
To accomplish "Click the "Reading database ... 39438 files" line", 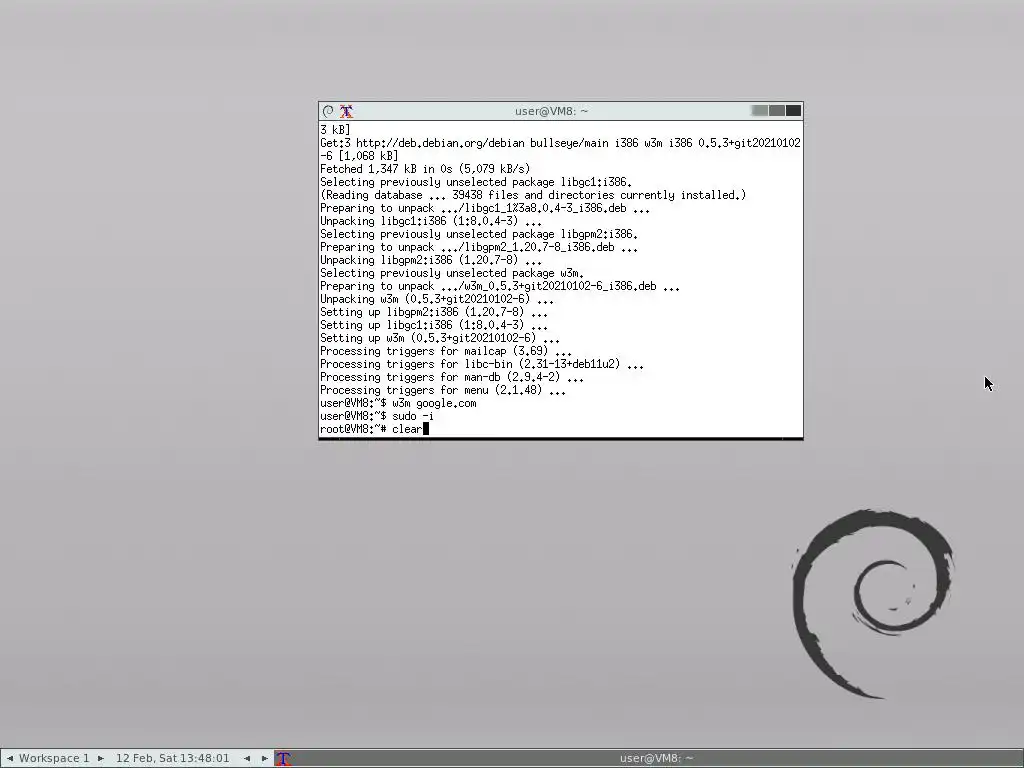I will coord(533,195).
